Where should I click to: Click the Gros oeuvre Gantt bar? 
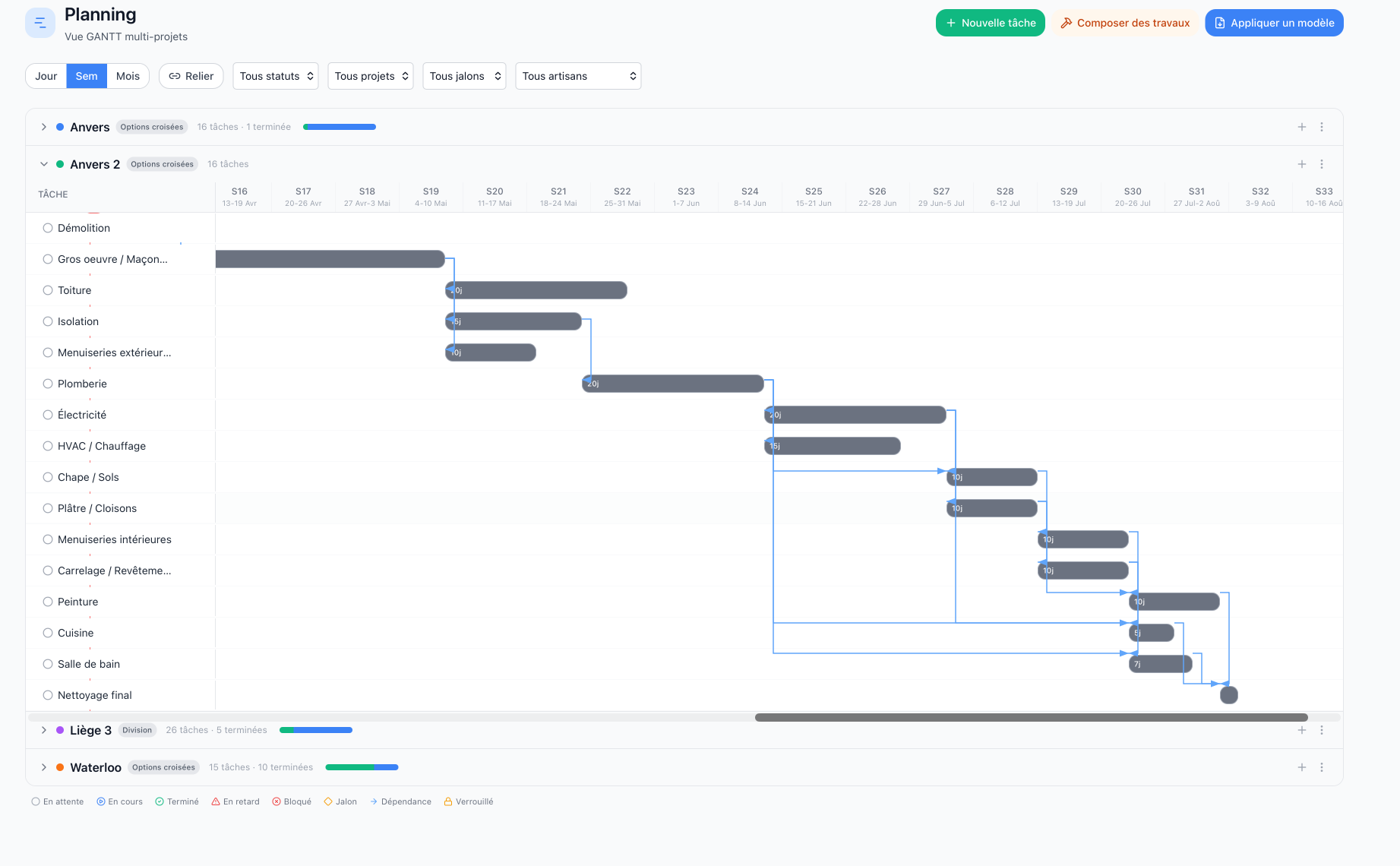point(330,259)
